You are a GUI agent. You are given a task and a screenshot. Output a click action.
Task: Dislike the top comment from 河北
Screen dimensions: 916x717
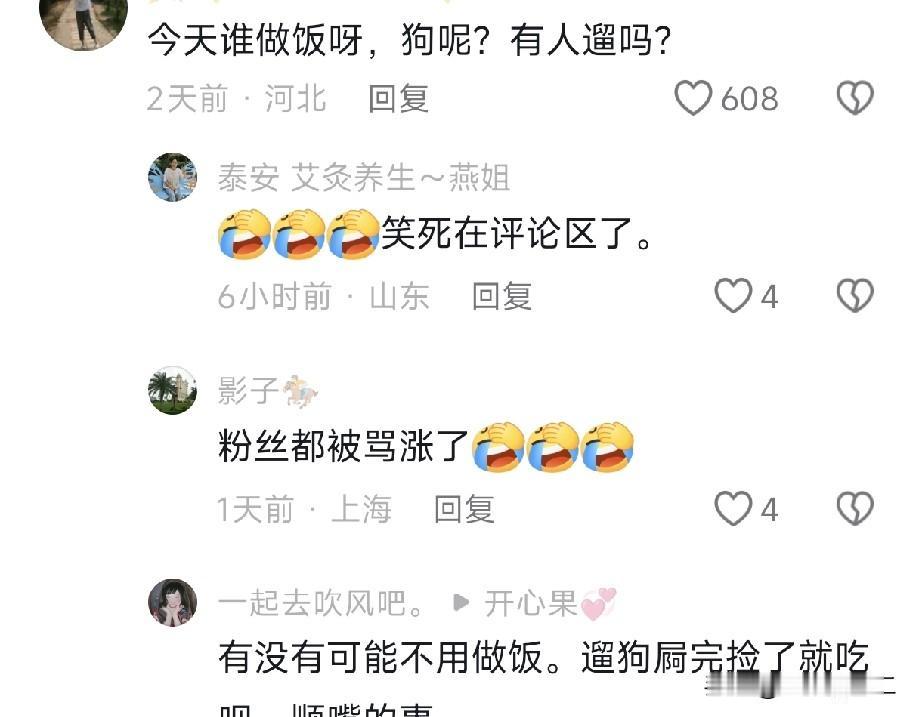point(855,98)
